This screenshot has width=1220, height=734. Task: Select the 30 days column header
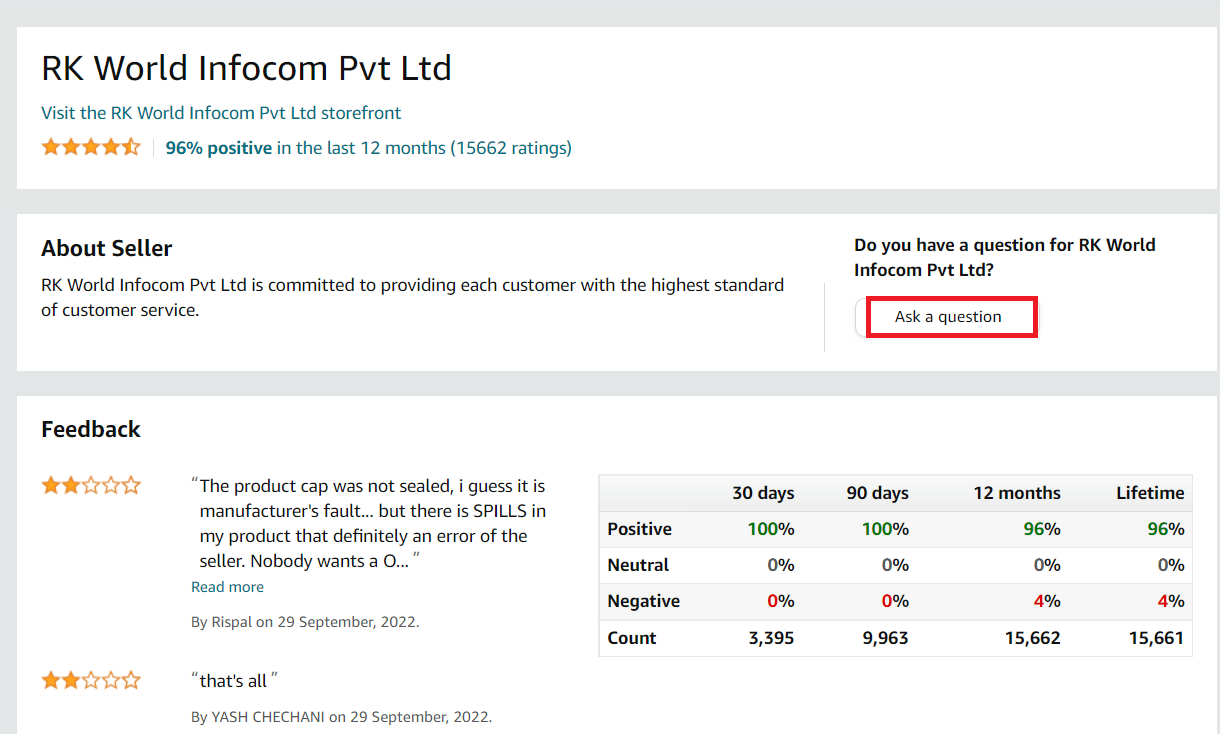tap(763, 493)
